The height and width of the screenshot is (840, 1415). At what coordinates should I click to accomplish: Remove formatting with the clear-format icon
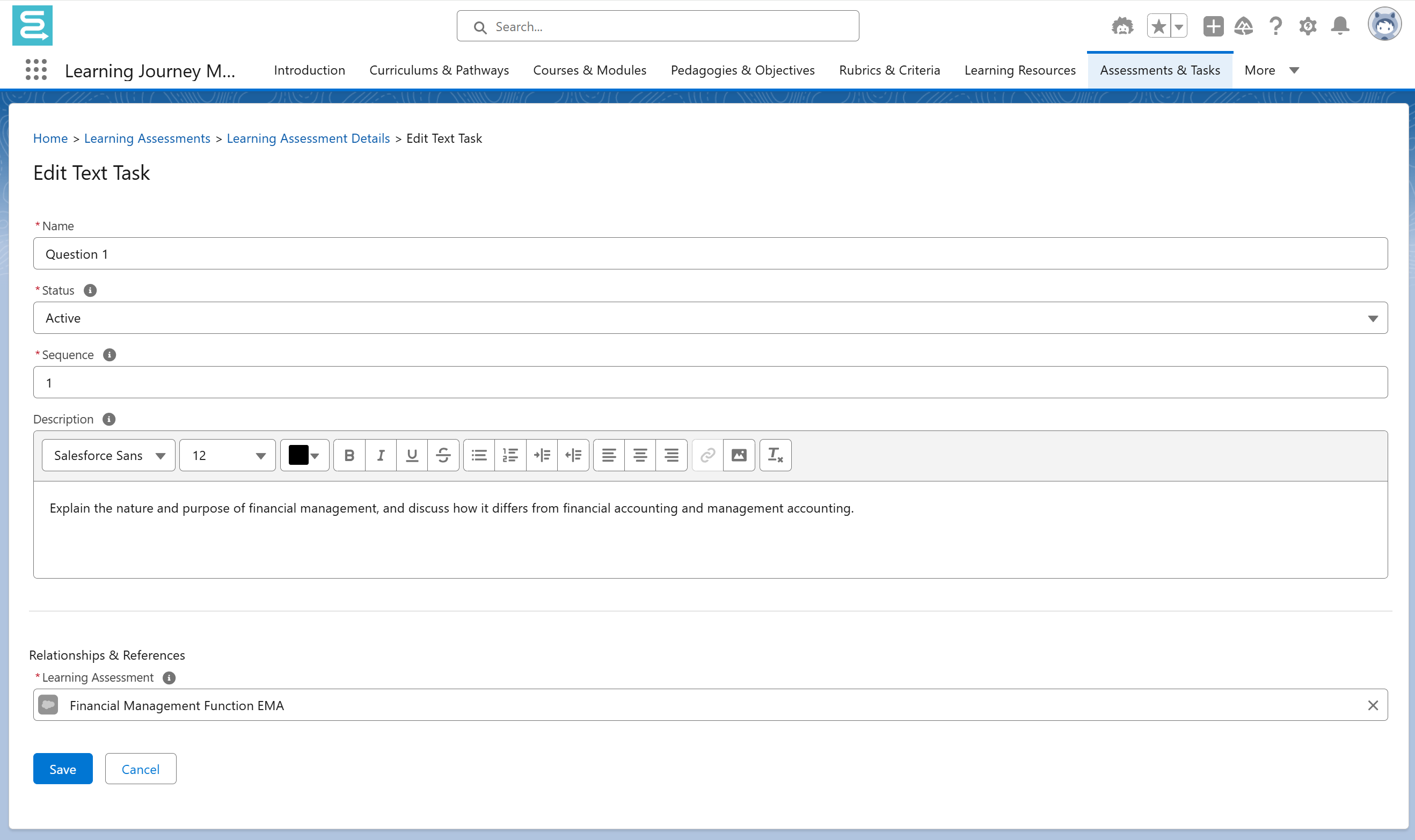tap(775, 455)
